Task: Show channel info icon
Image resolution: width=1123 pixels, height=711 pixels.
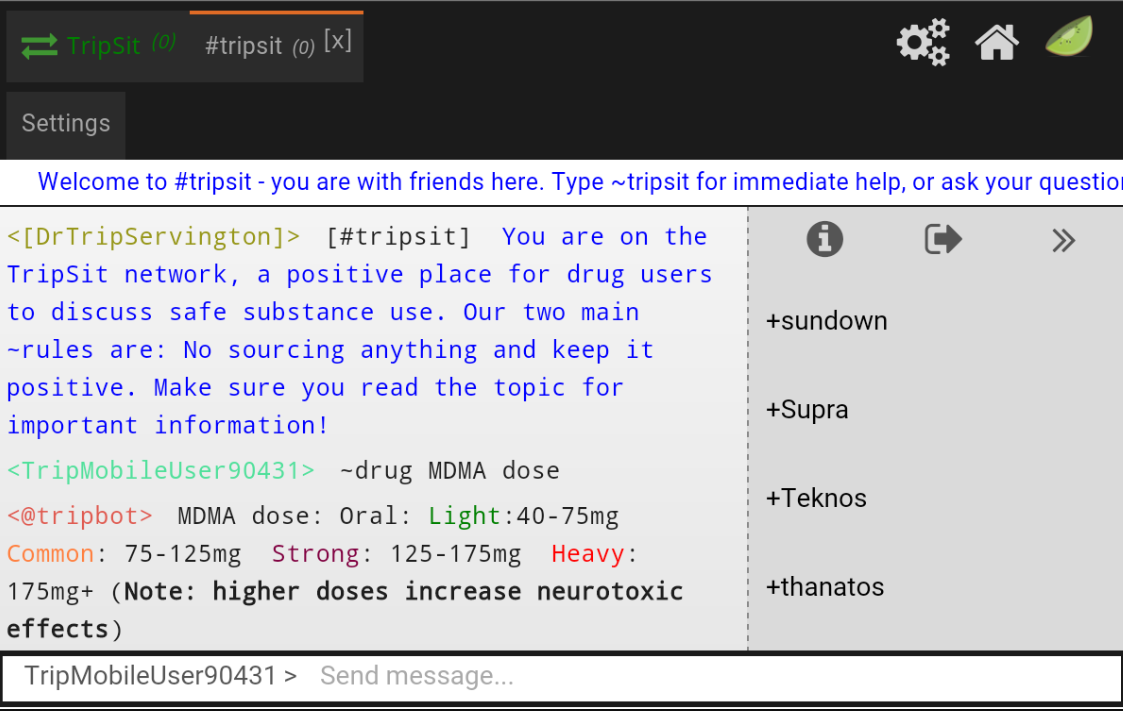Action: pyautogui.click(x=824, y=239)
